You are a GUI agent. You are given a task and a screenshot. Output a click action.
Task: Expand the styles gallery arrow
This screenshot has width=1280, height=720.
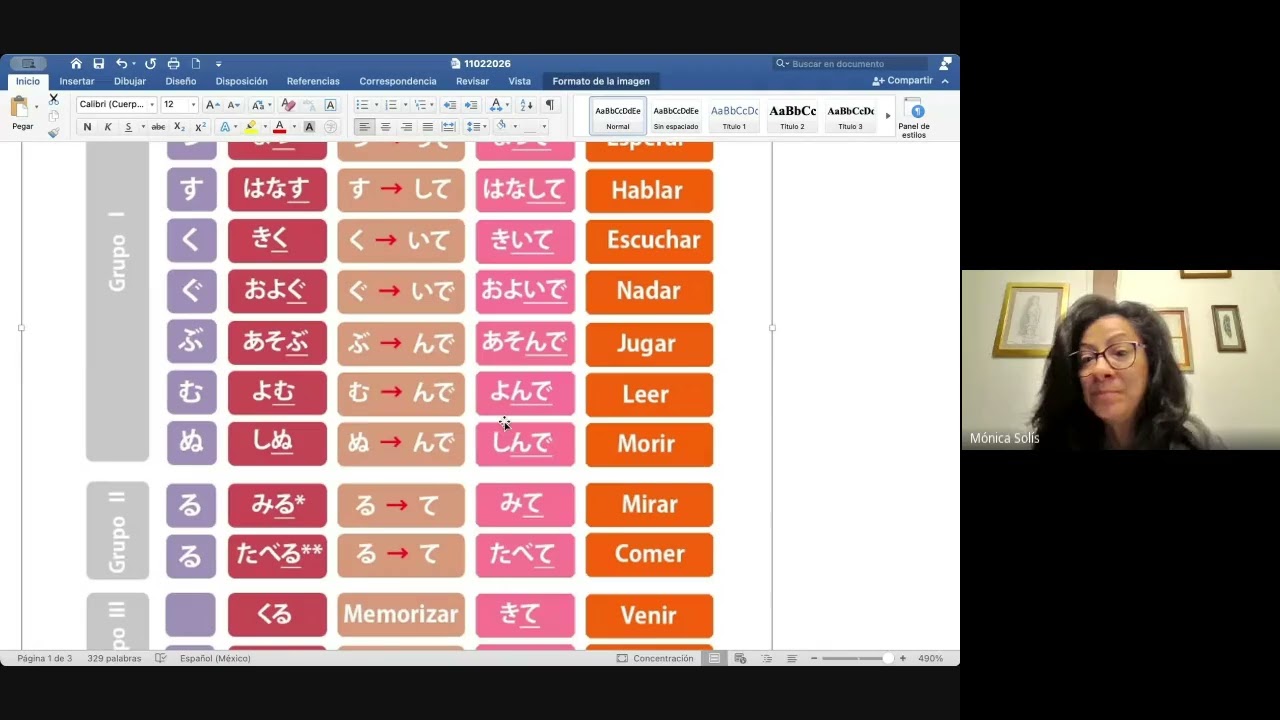tap(888, 116)
